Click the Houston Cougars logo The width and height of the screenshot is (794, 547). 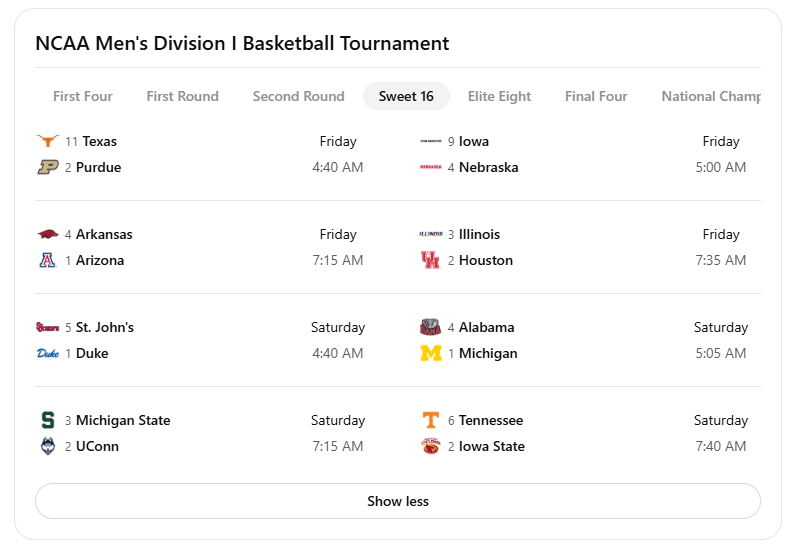[430, 260]
